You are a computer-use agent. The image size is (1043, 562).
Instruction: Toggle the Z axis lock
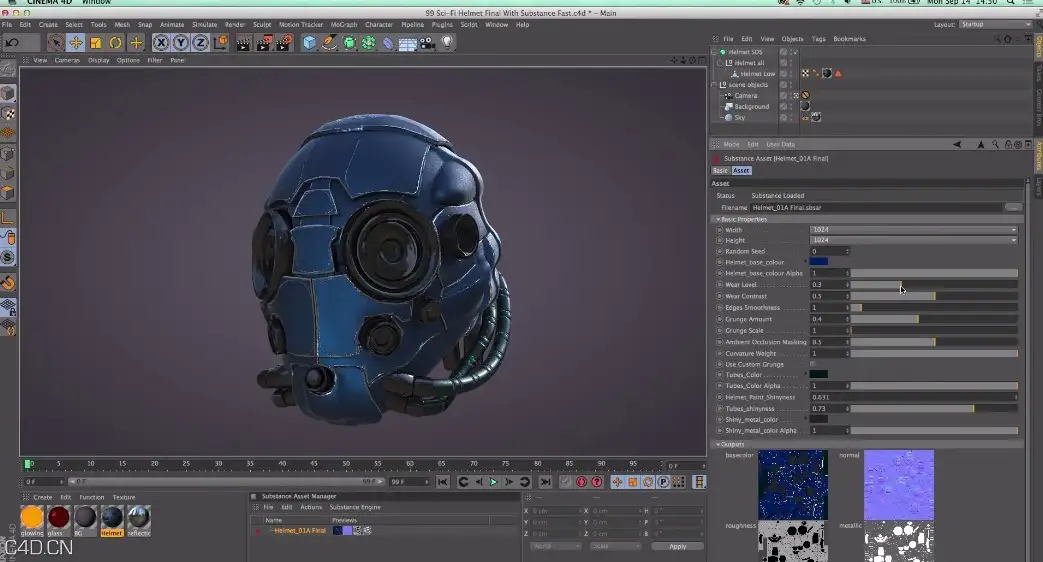200,43
